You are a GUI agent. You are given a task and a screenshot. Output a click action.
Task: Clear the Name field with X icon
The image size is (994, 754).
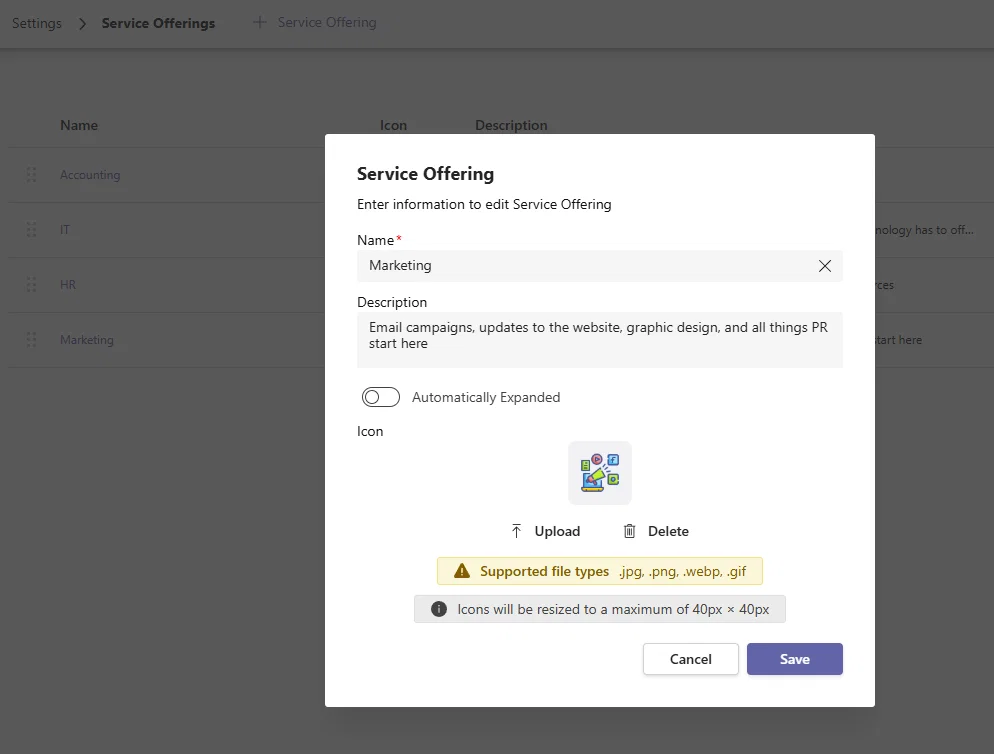click(x=824, y=266)
